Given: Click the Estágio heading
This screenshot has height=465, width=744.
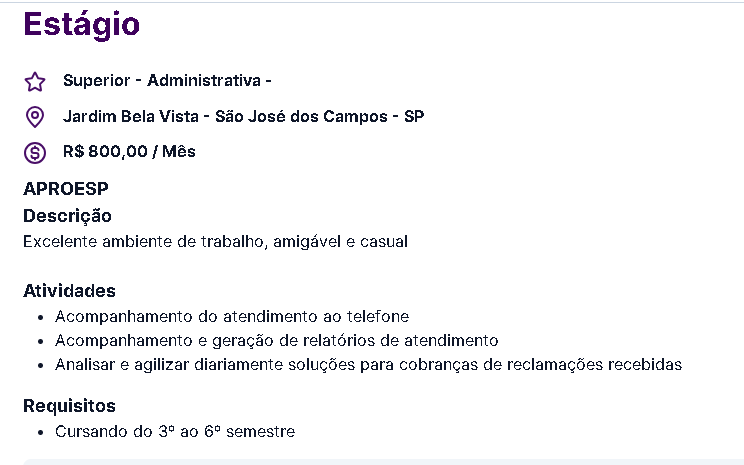Looking at the screenshot, I should click(x=82, y=25).
